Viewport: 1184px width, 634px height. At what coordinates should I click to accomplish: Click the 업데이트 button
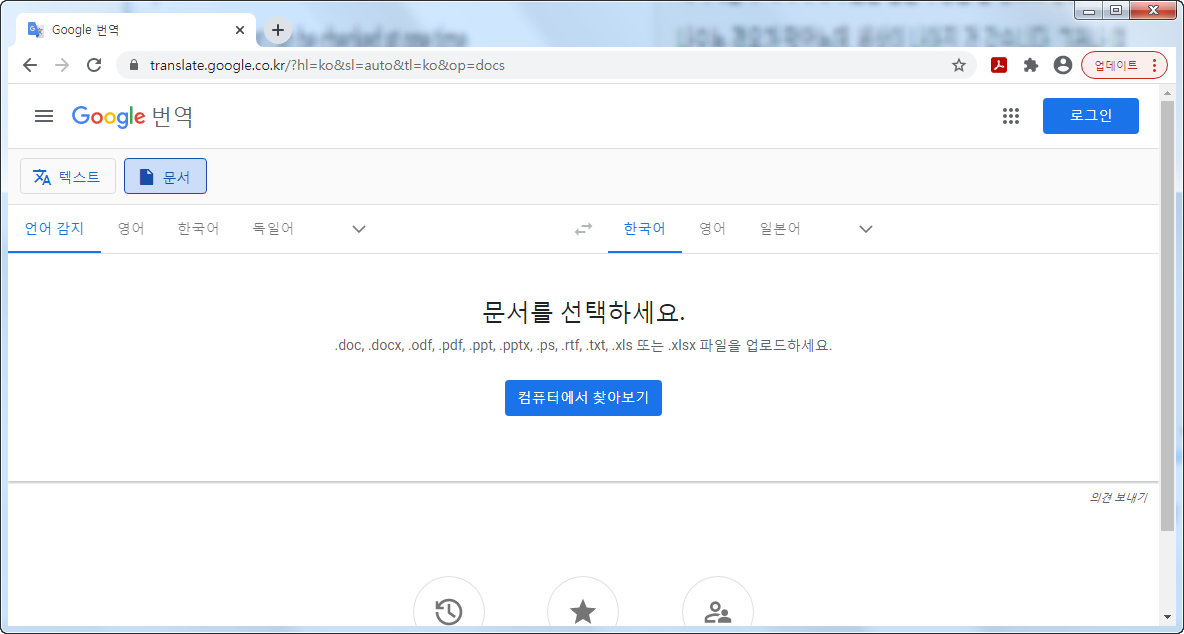coord(1124,65)
